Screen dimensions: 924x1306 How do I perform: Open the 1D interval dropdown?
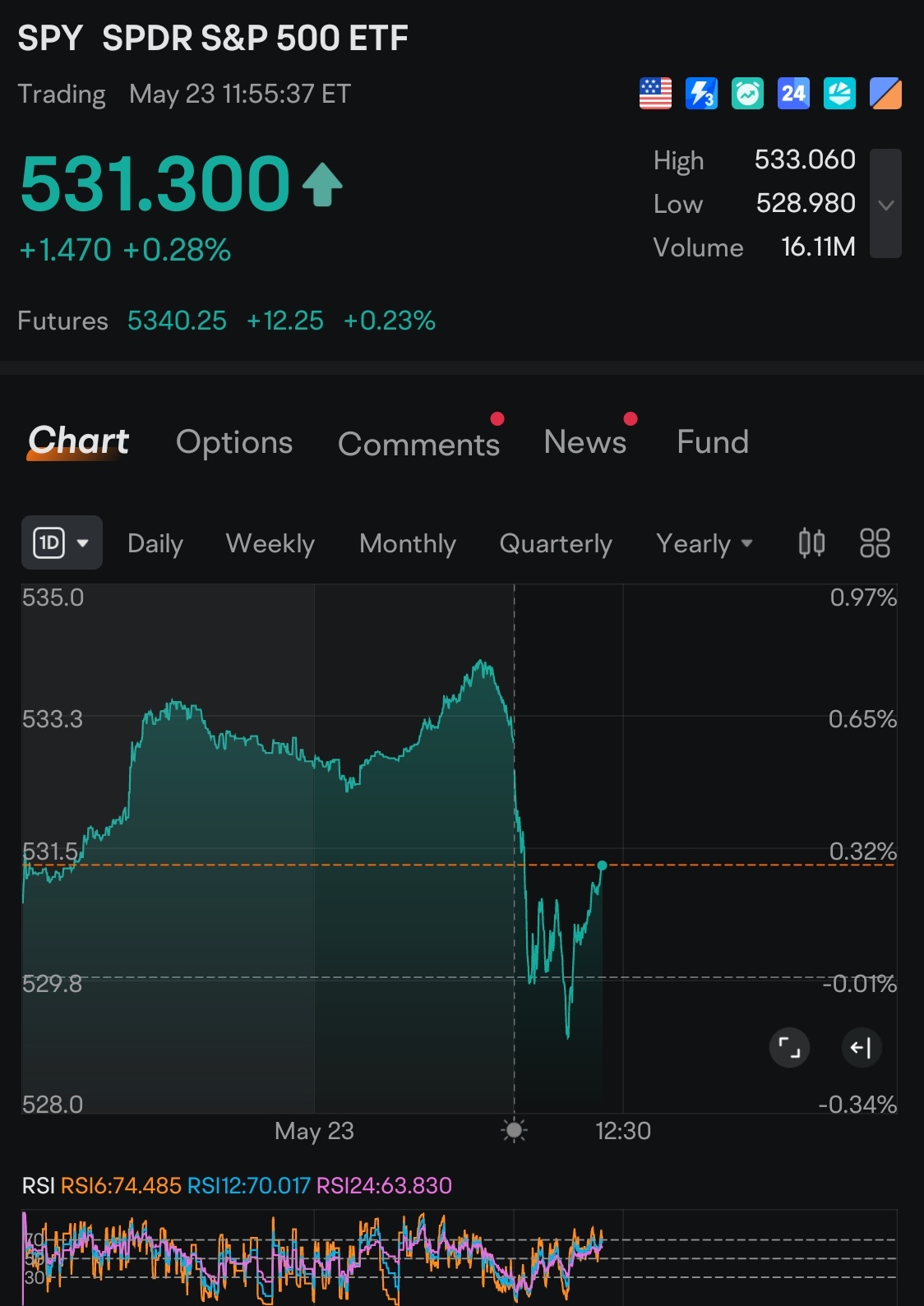[62, 542]
